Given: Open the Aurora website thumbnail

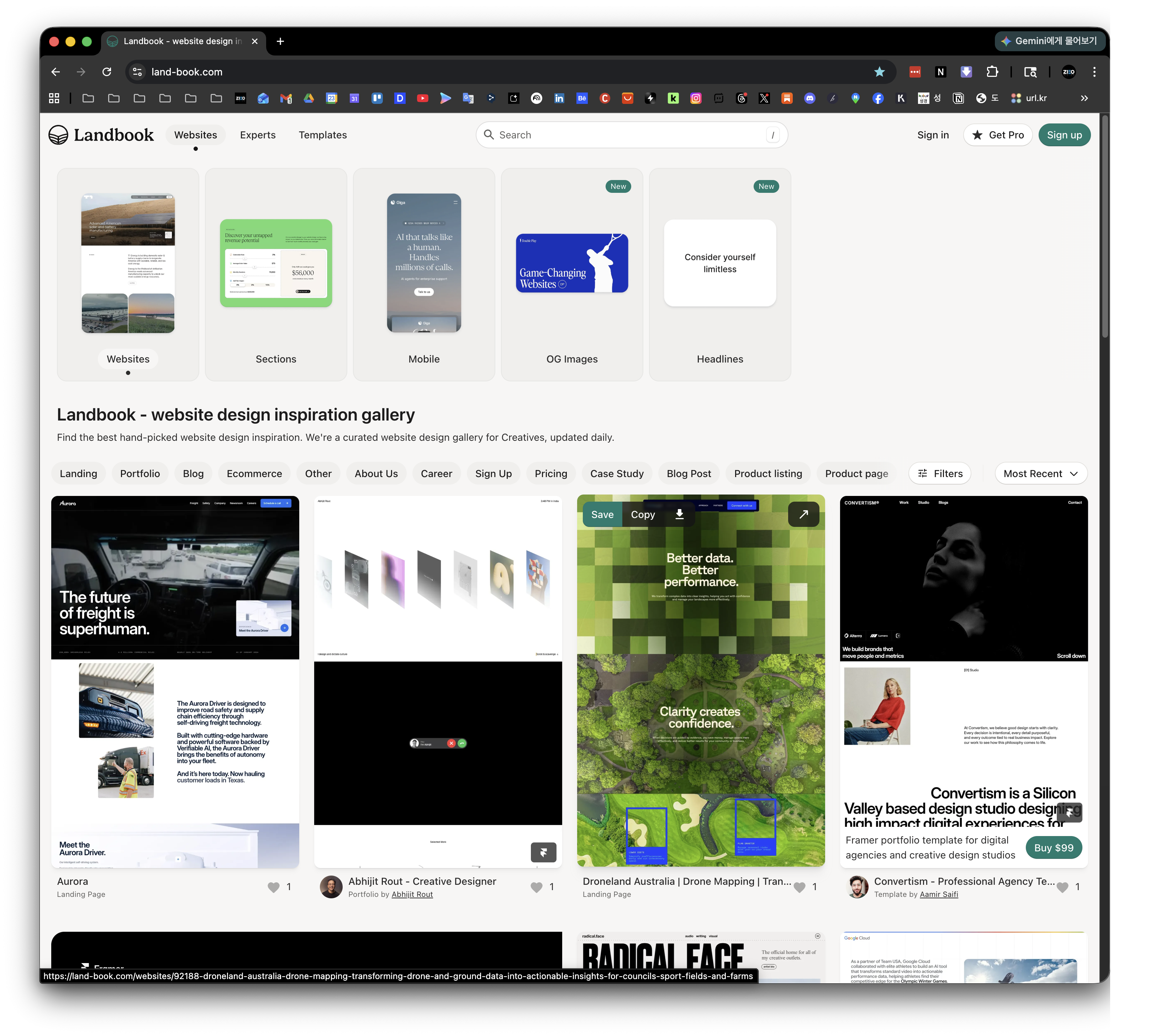Looking at the screenshot, I should coord(175,682).
